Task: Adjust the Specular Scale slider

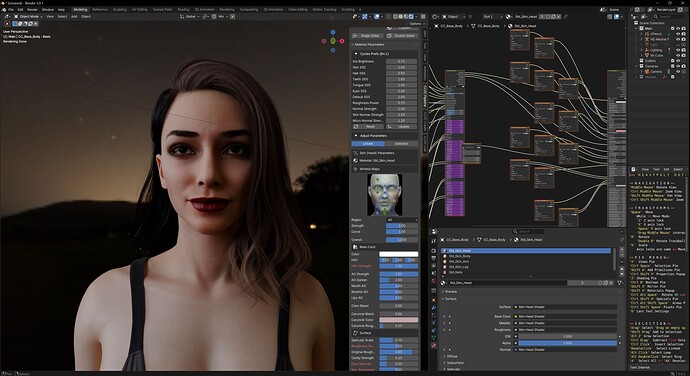Action: tap(398, 340)
